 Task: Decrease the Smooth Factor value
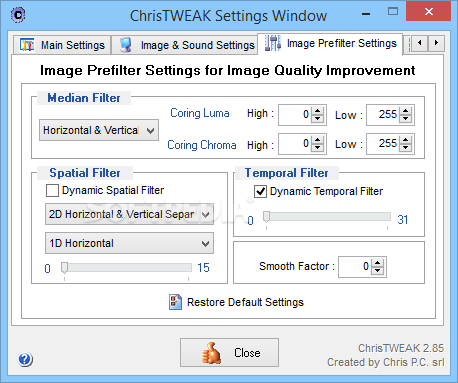pos(377,270)
